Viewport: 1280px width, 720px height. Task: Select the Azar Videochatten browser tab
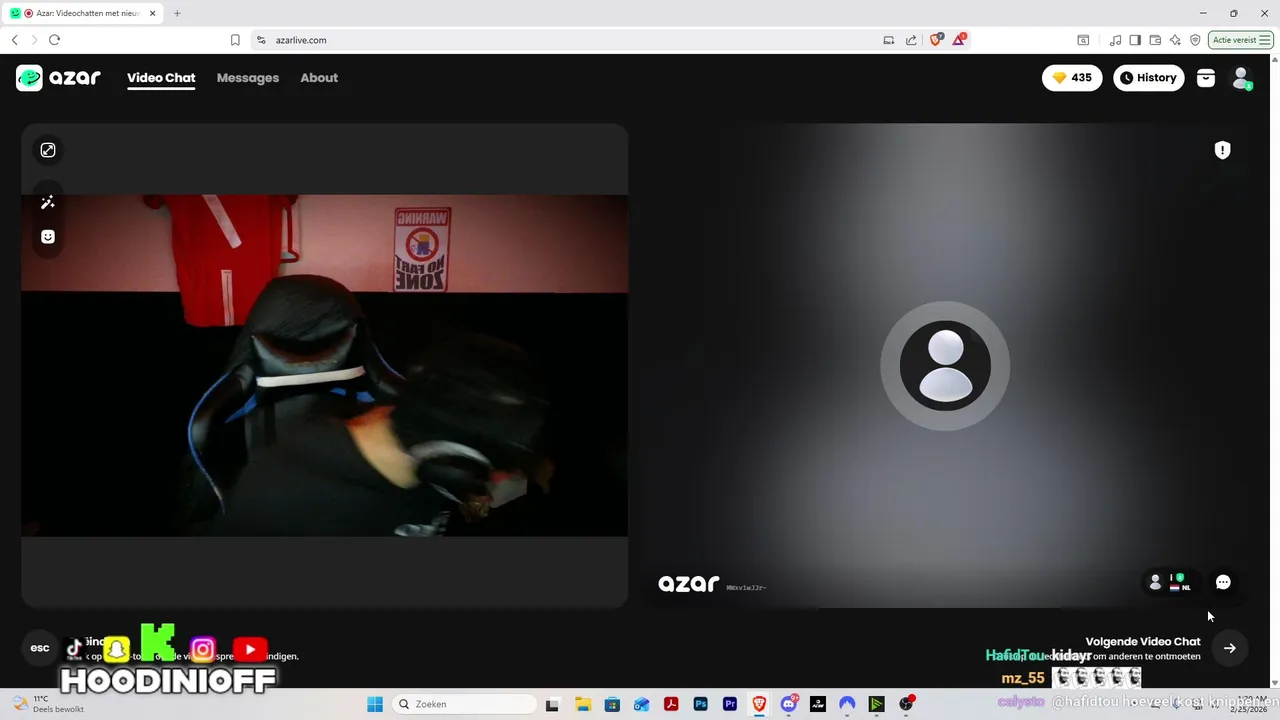(x=83, y=13)
